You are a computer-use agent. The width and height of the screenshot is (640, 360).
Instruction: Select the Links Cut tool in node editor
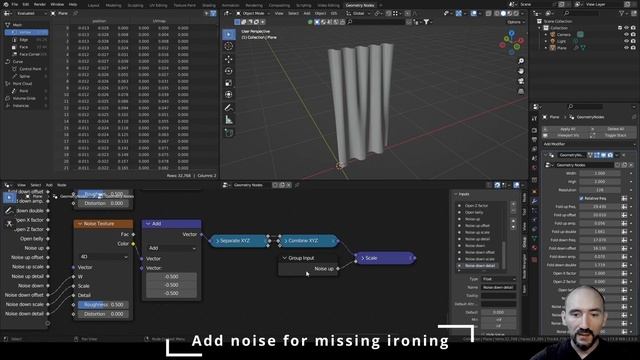click(x=9, y=224)
